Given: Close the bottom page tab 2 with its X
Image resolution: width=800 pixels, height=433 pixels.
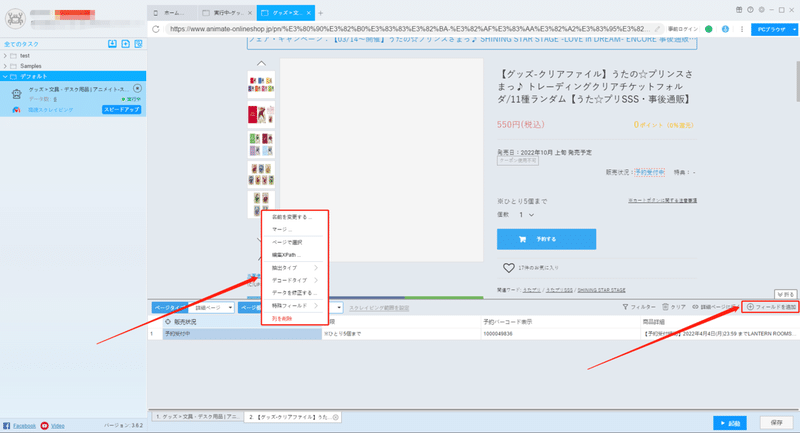Looking at the screenshot, I should pos(336,417).
